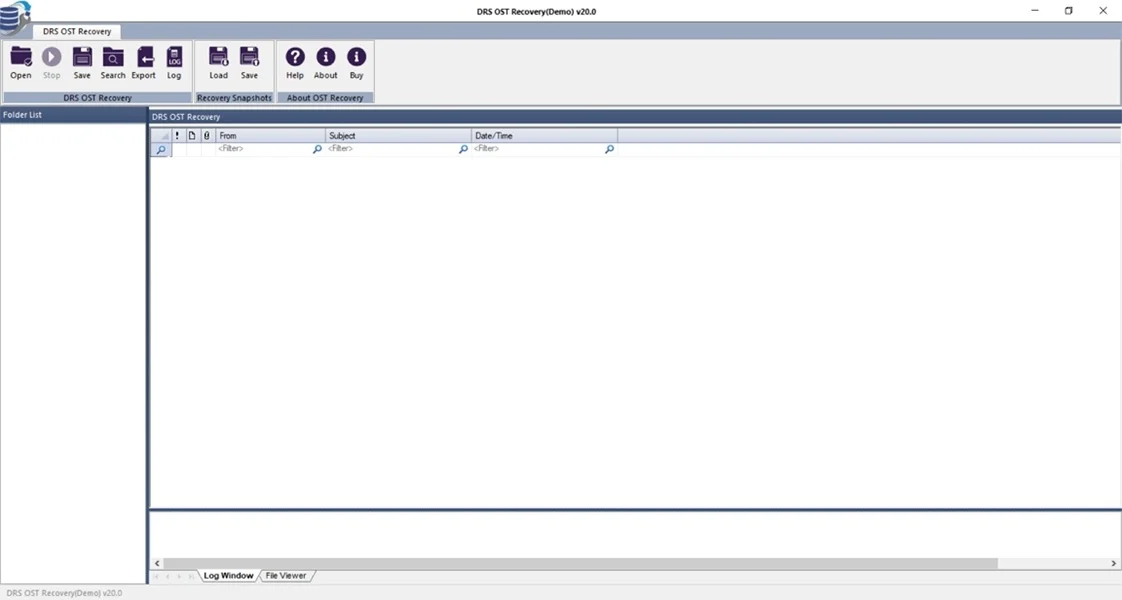Open an OST file with Open icon
The width and height of the screenshot is (1122, 600).
tap(21, 62)
